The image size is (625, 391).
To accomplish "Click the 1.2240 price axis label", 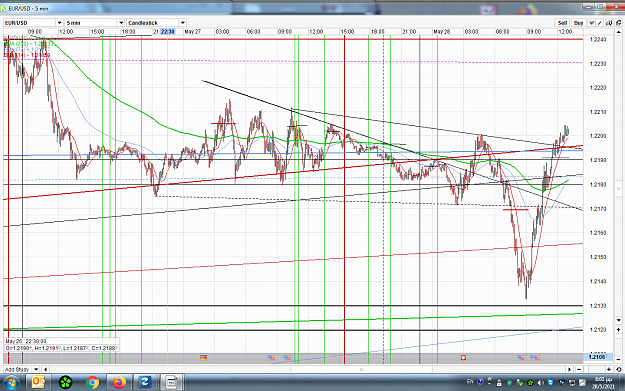I will [x=598, y=39].
